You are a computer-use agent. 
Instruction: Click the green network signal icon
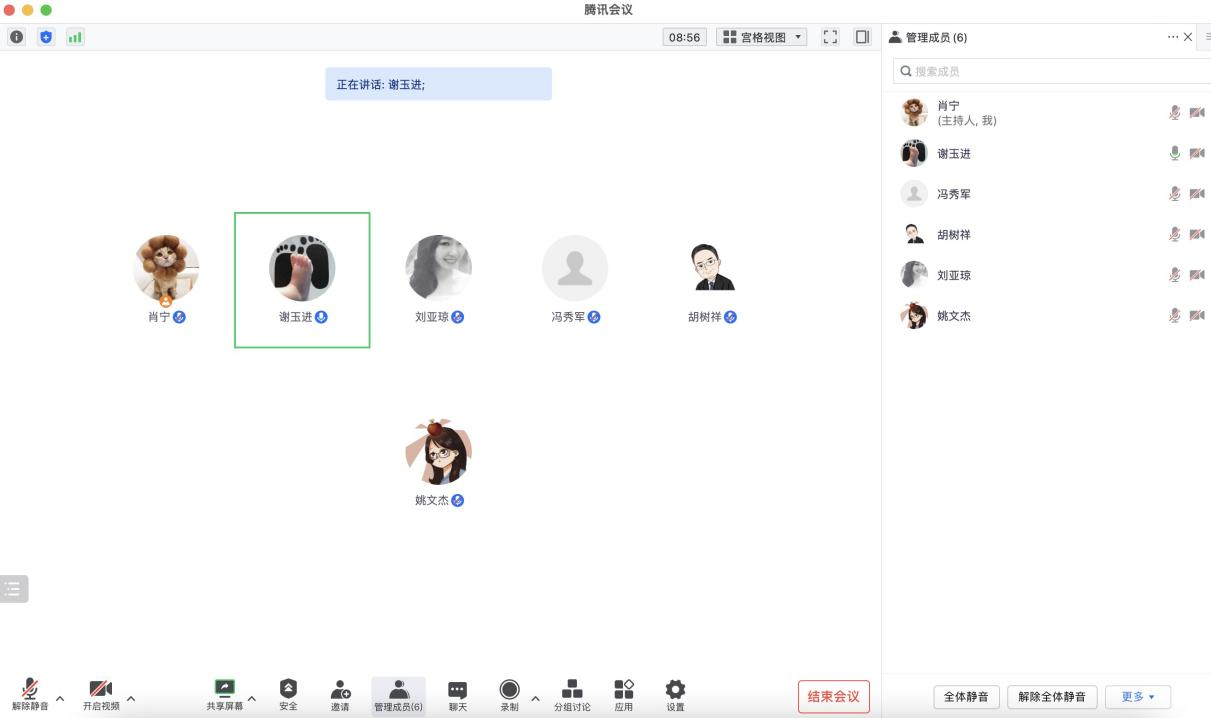[x=75, y=37]
